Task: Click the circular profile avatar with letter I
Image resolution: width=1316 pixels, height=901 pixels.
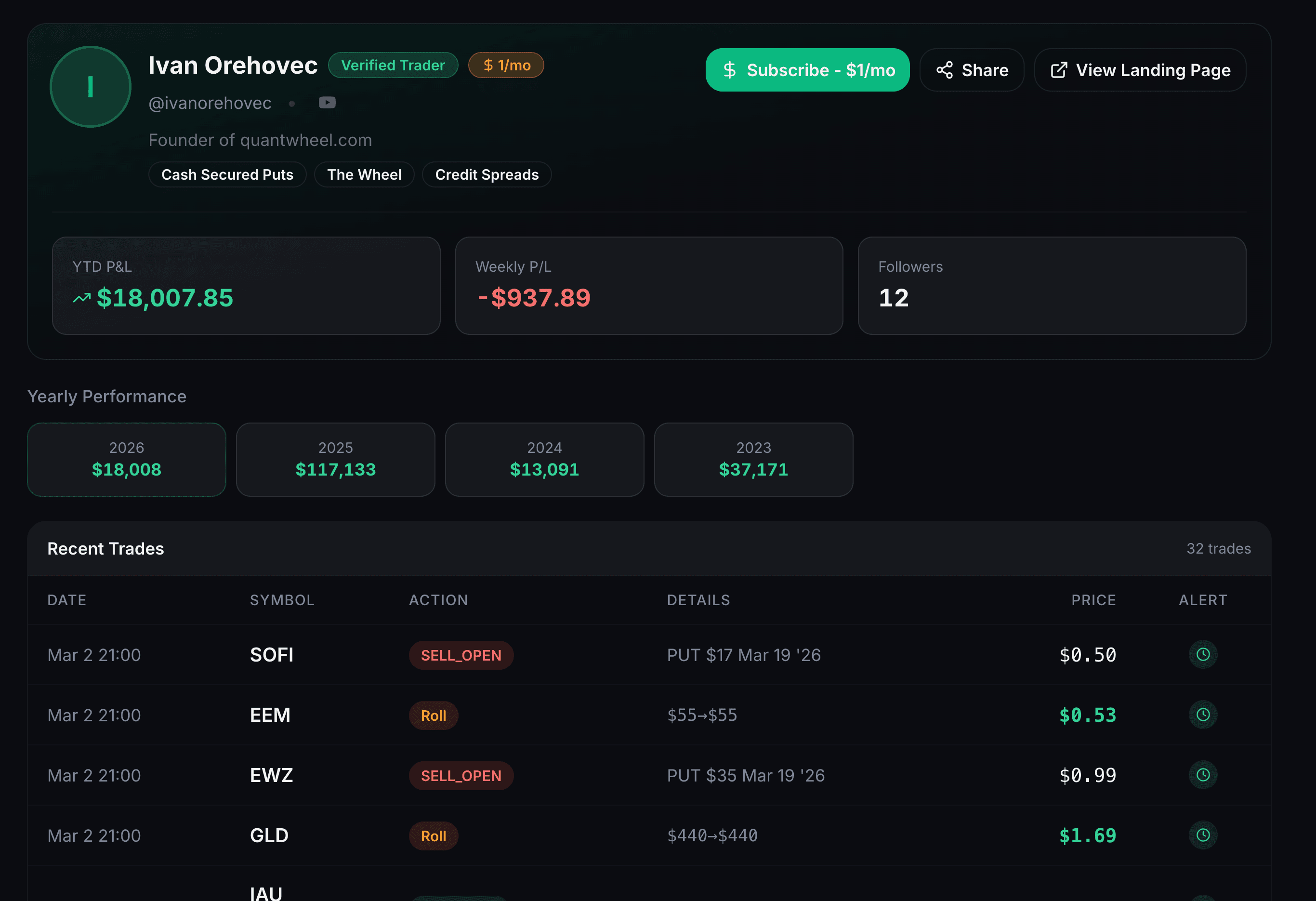Action: [91, 87]
